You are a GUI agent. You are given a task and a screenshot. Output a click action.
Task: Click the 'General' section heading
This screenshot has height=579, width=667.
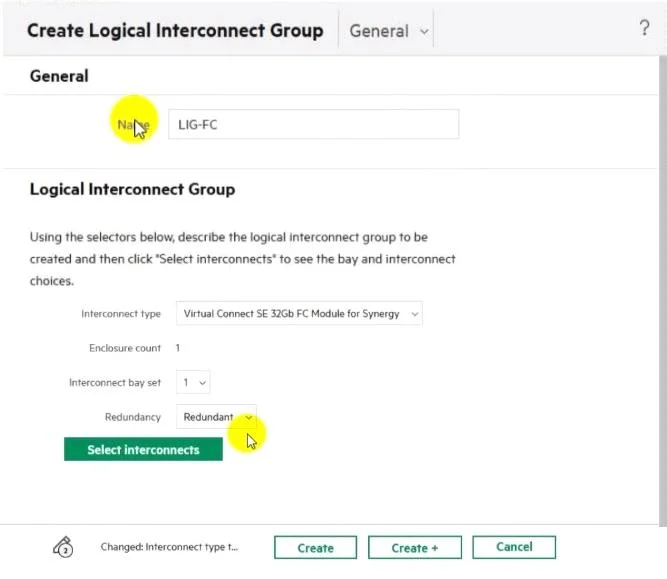coord(59,76)
